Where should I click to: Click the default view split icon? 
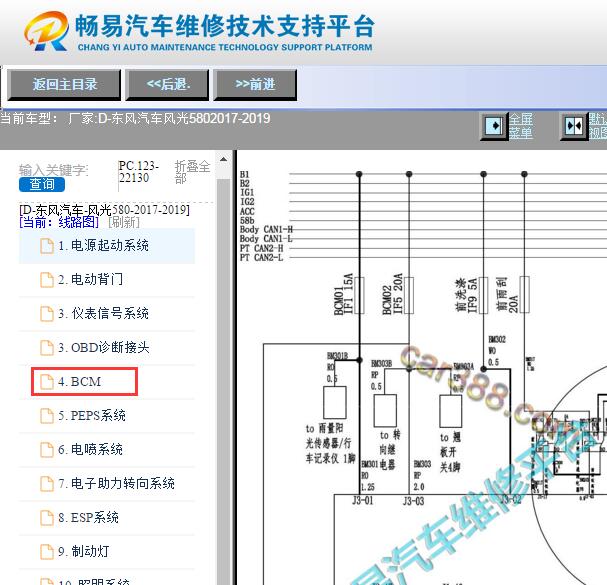[574, 126]
